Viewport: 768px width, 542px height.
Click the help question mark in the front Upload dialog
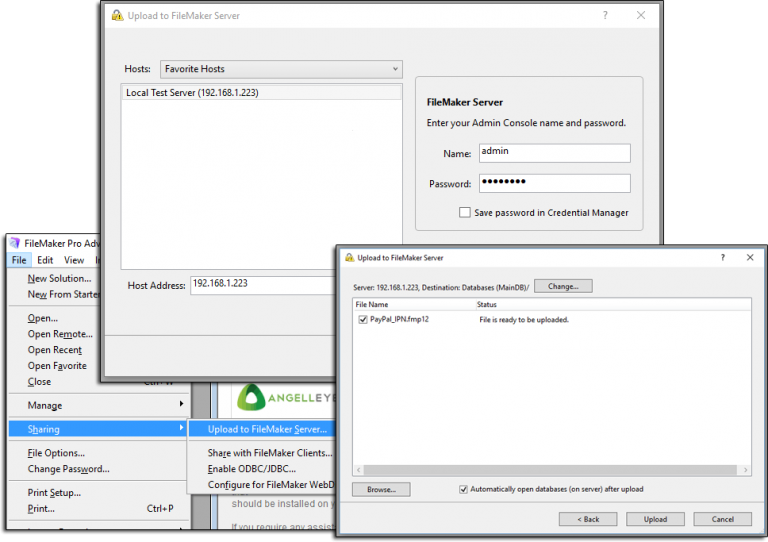pyautogui.click(x=722, y=258)
